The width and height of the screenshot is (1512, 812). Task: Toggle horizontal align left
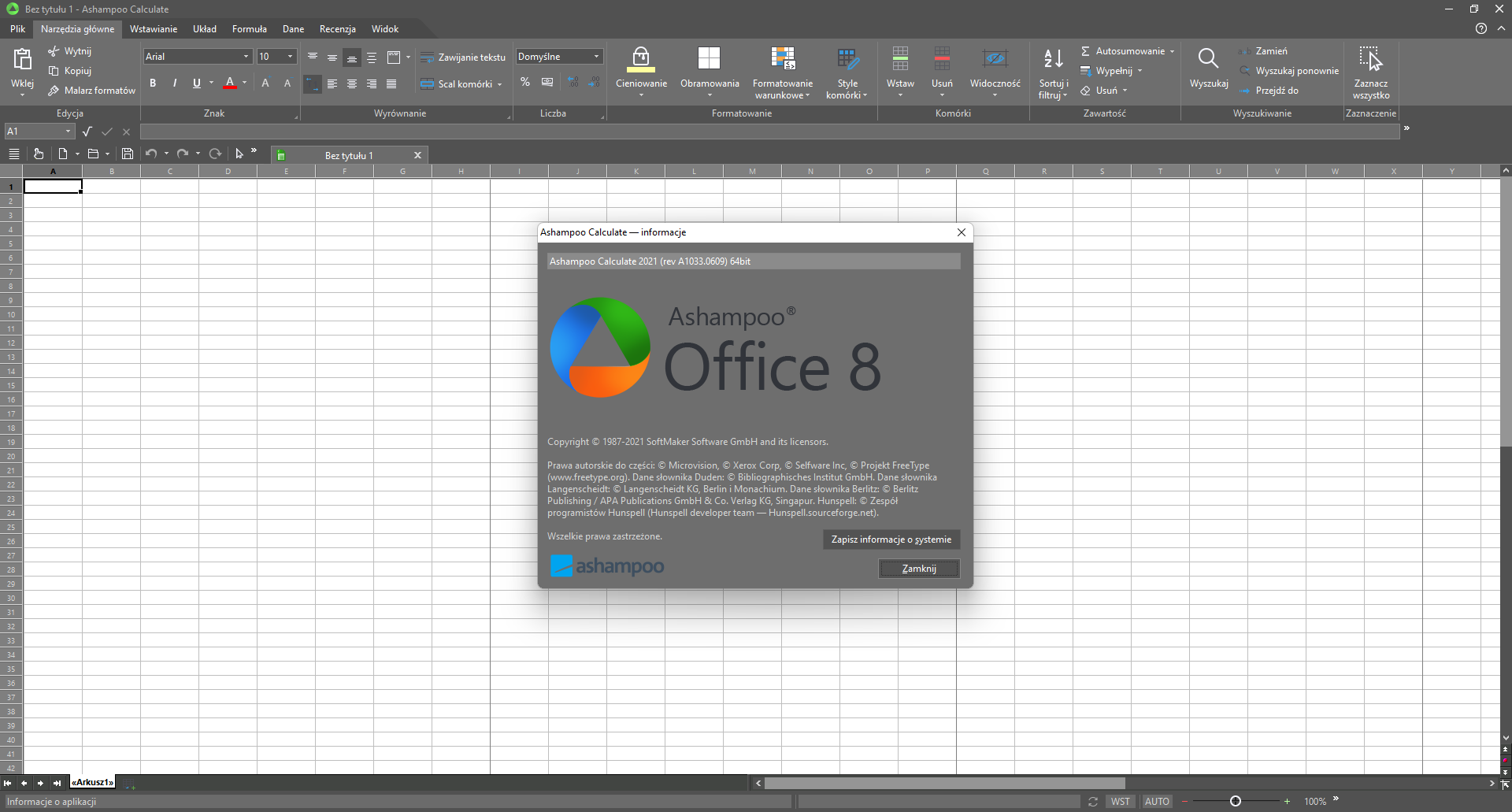tap(332, 83)
